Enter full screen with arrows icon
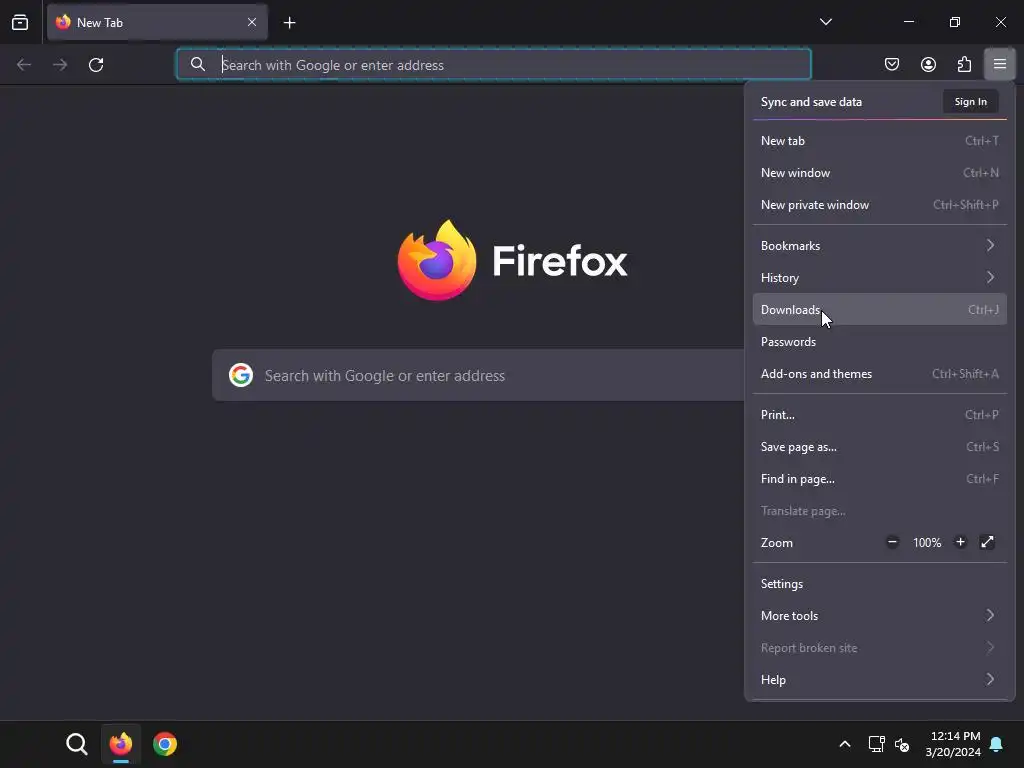Screen dimensions: 1024x768 987,542
